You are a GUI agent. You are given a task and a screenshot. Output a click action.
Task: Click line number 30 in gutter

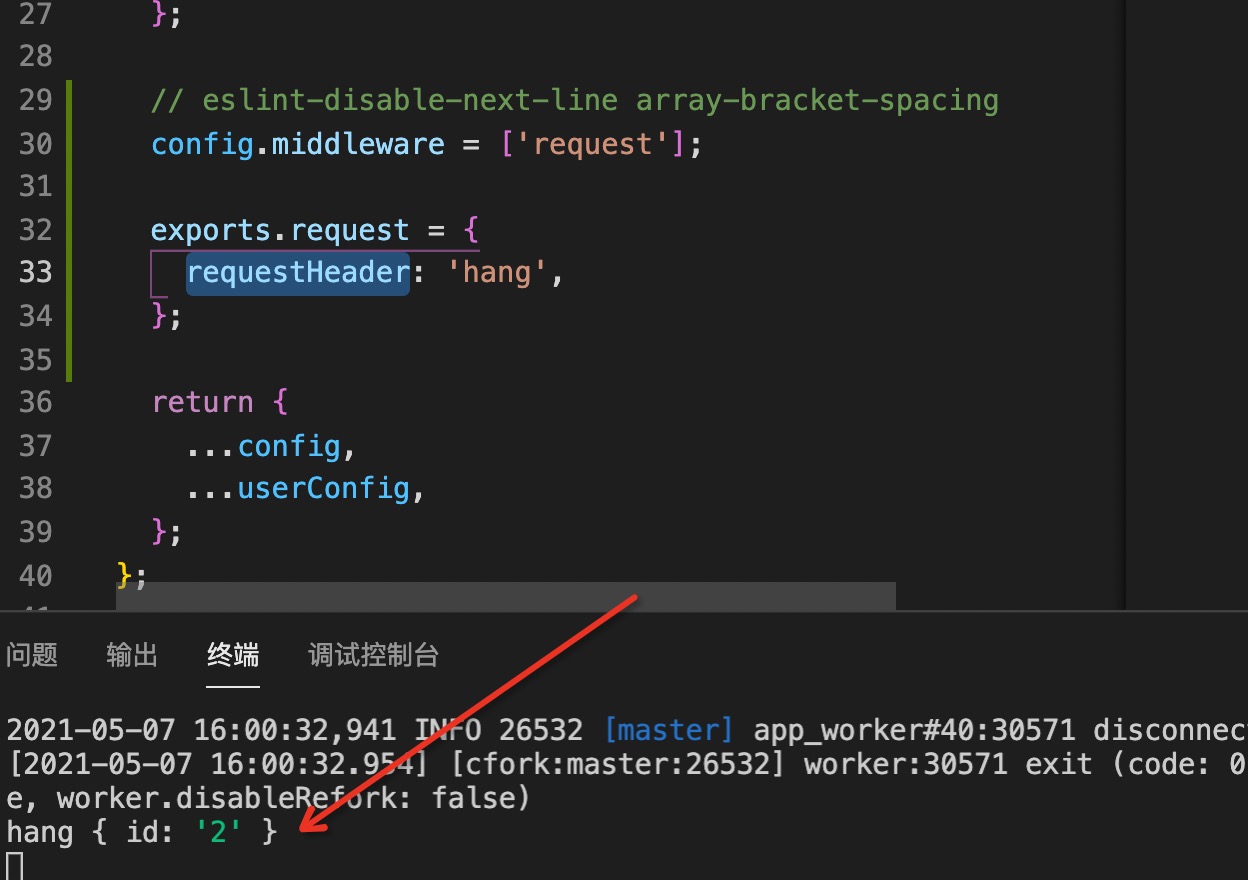pyautogui.click(x=35, y=144)
